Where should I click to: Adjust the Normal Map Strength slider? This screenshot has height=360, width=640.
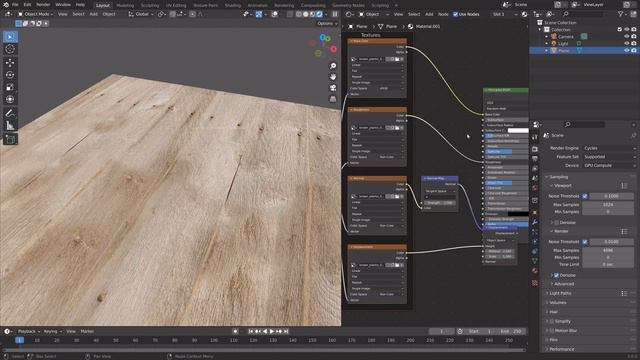(x=440, y=202)
